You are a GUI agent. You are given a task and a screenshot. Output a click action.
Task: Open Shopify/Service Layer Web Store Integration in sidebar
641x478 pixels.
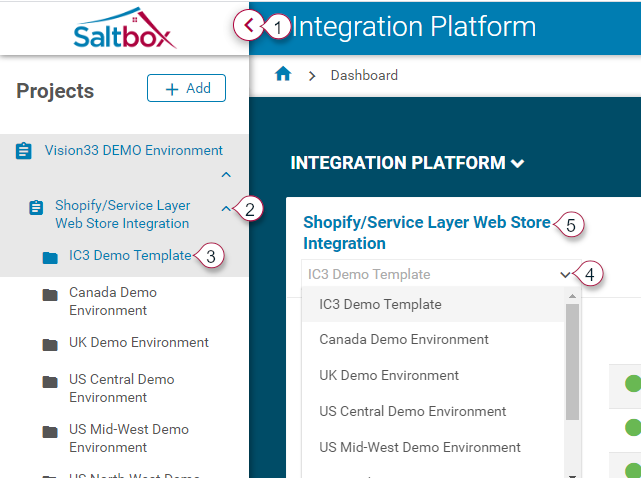click(x=123, y=214)
